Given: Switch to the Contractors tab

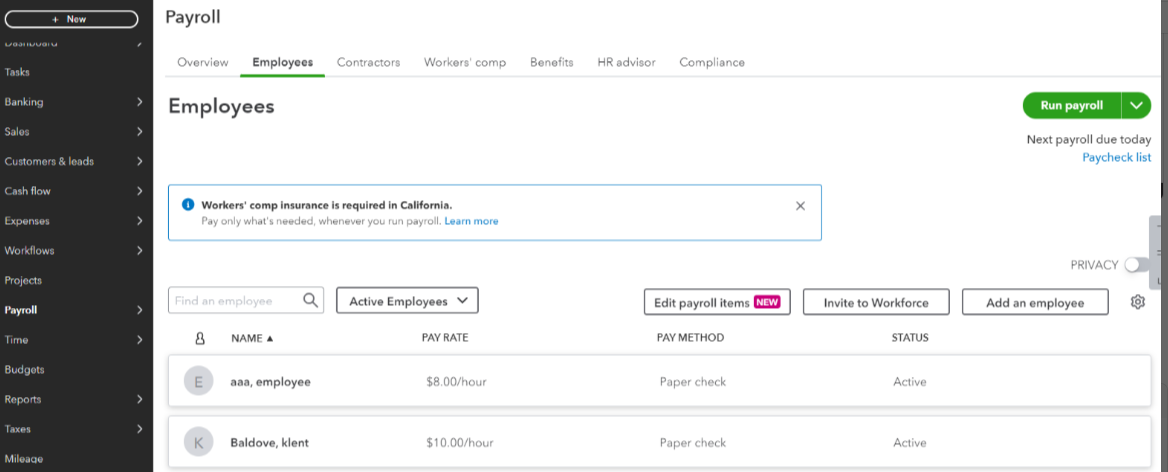Looking at the screenshot, I should point(368,62).
